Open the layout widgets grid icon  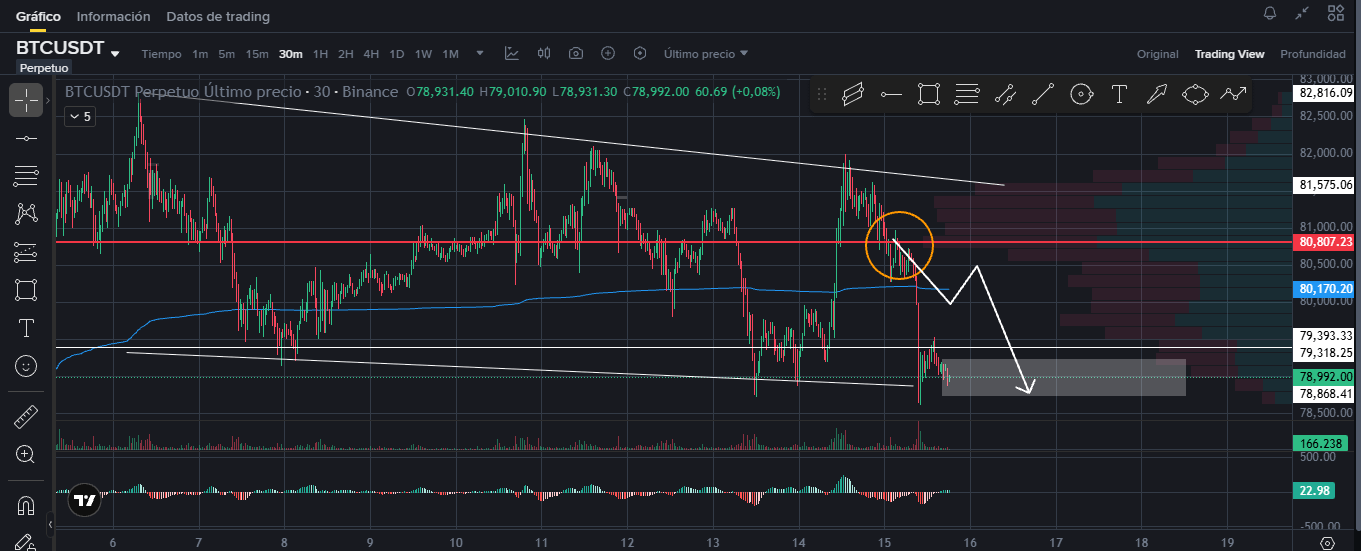coord(1334,13)
